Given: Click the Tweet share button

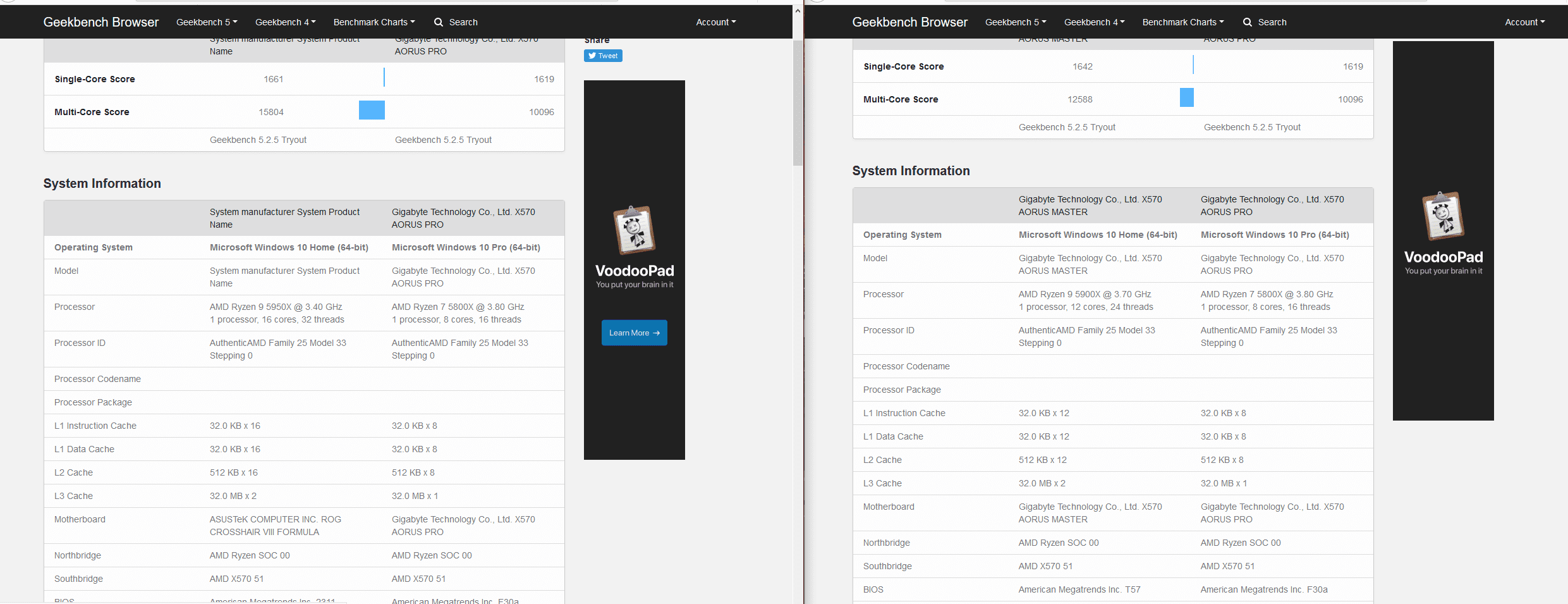Looking at the screenshot, I should (x=603, y=56).
